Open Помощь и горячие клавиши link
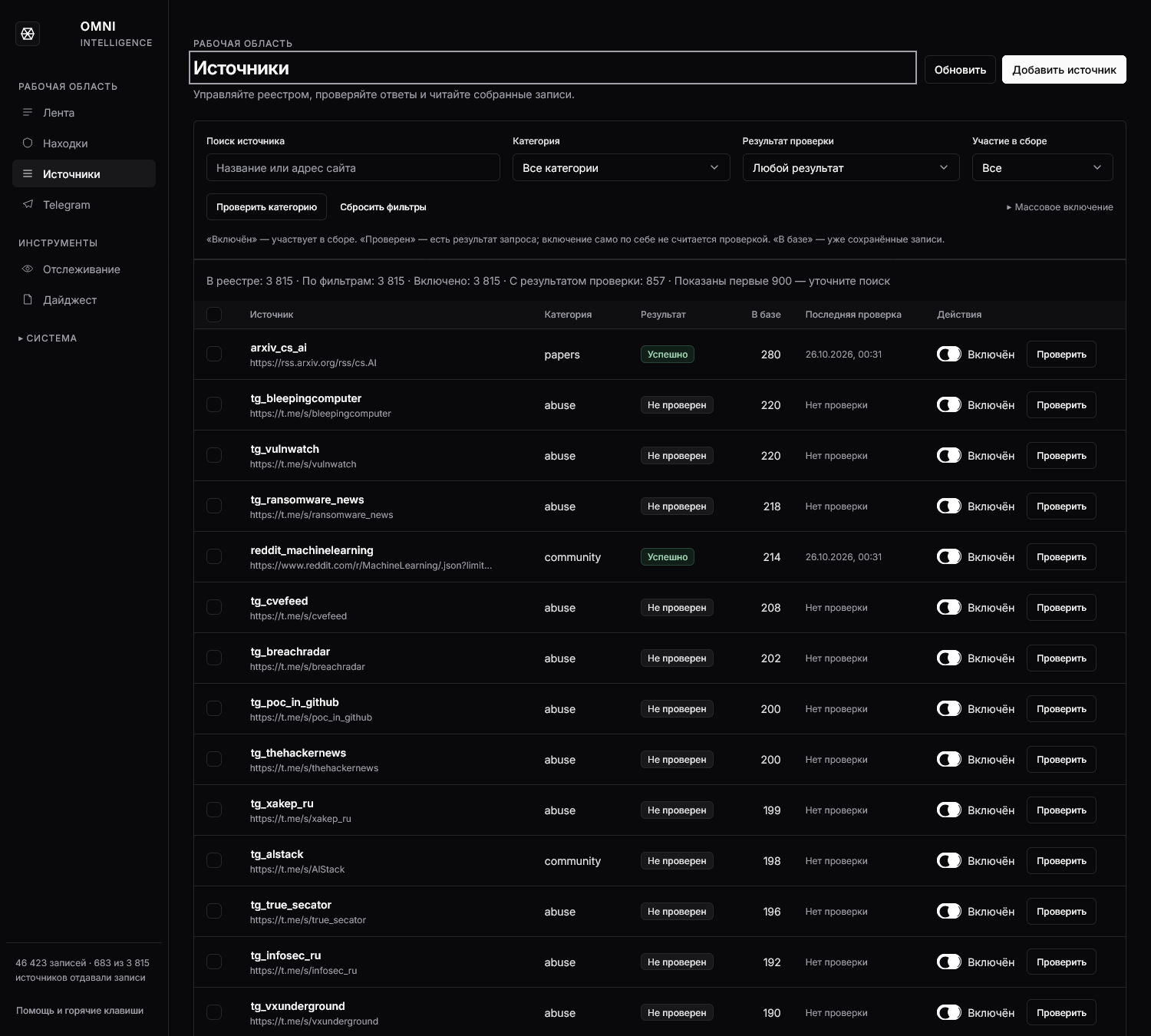The width and height of the screenshot is (1151, 1036). pos(80,1011)
